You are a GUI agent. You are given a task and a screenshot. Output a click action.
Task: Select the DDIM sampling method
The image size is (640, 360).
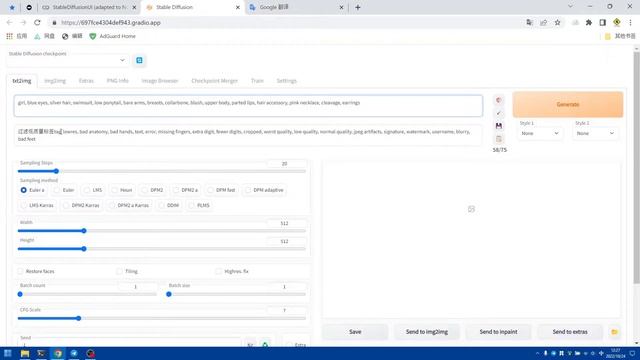click(x=169, y=205)
